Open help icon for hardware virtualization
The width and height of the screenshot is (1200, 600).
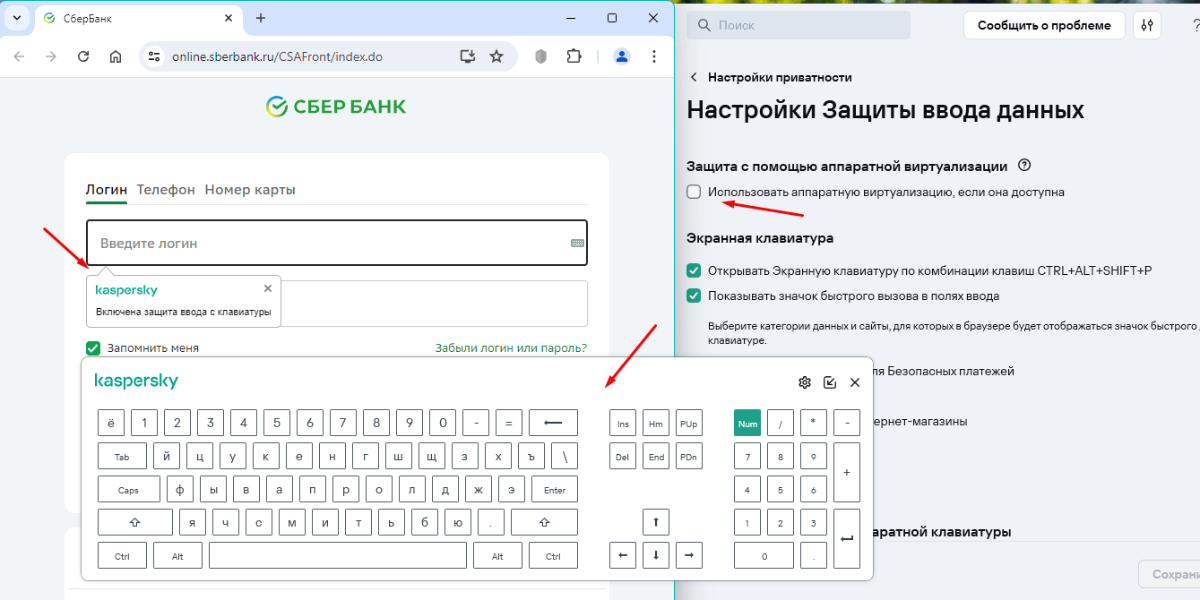click(1023, 166)
